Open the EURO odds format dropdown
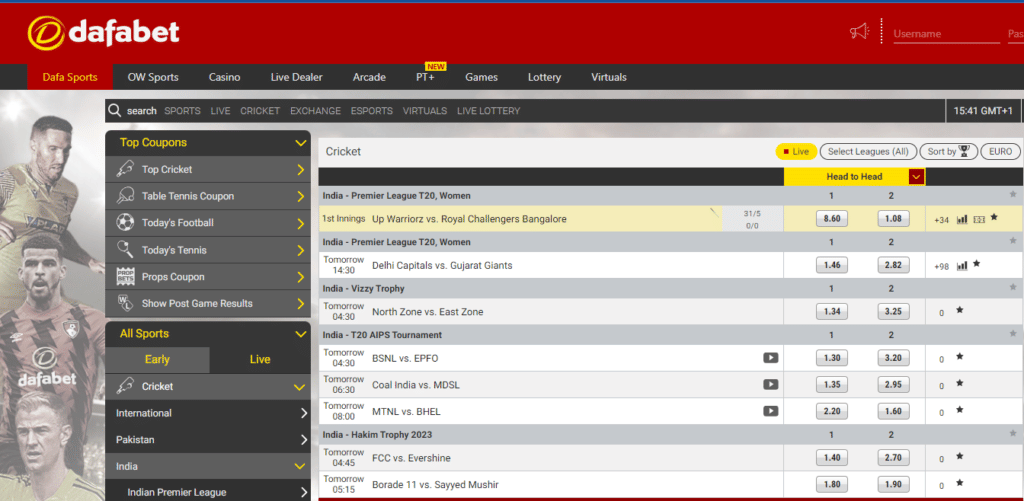This screenshot has height=501, width=1024. coord(1000,152)
